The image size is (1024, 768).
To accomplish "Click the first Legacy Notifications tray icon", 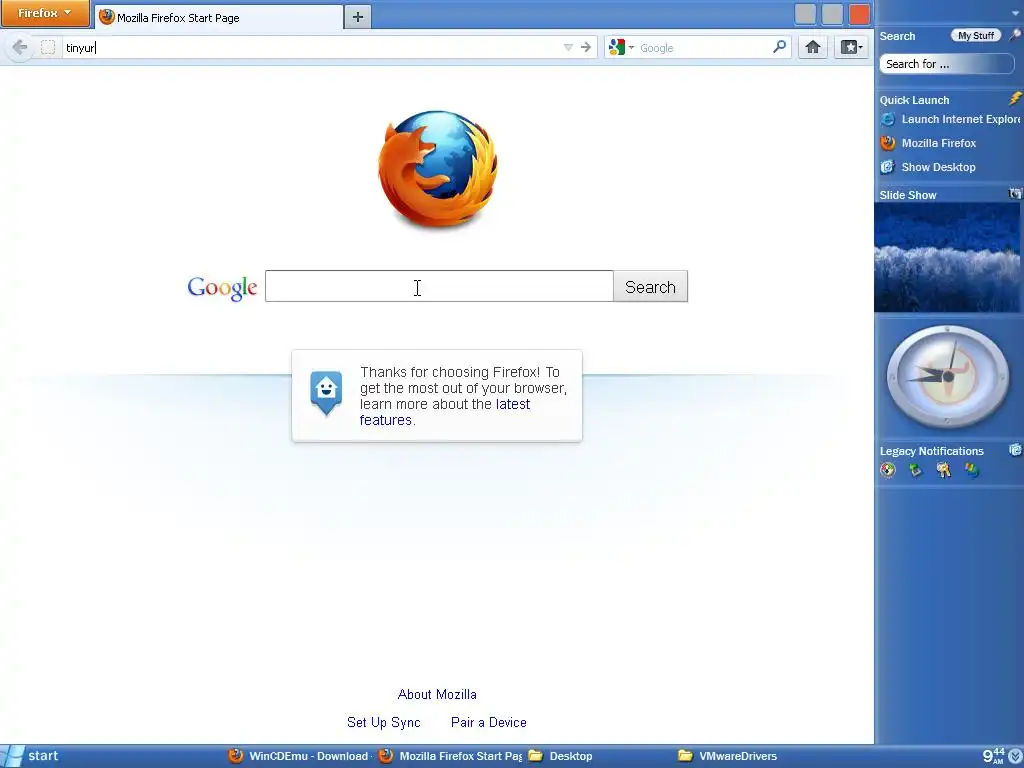I will pyautogui.click(x=888, y=470).
